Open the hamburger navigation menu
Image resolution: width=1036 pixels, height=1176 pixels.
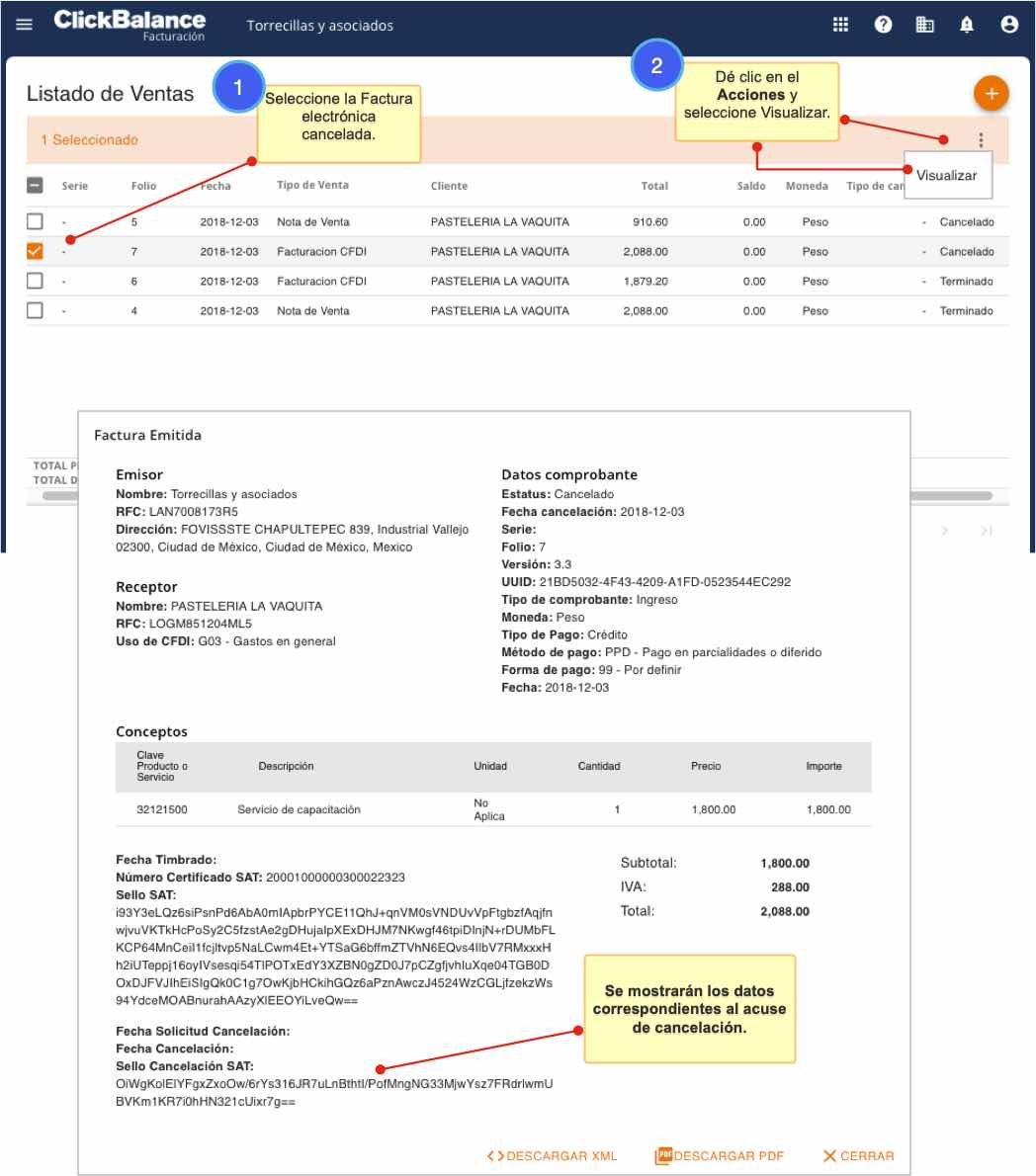coord(24,25)
